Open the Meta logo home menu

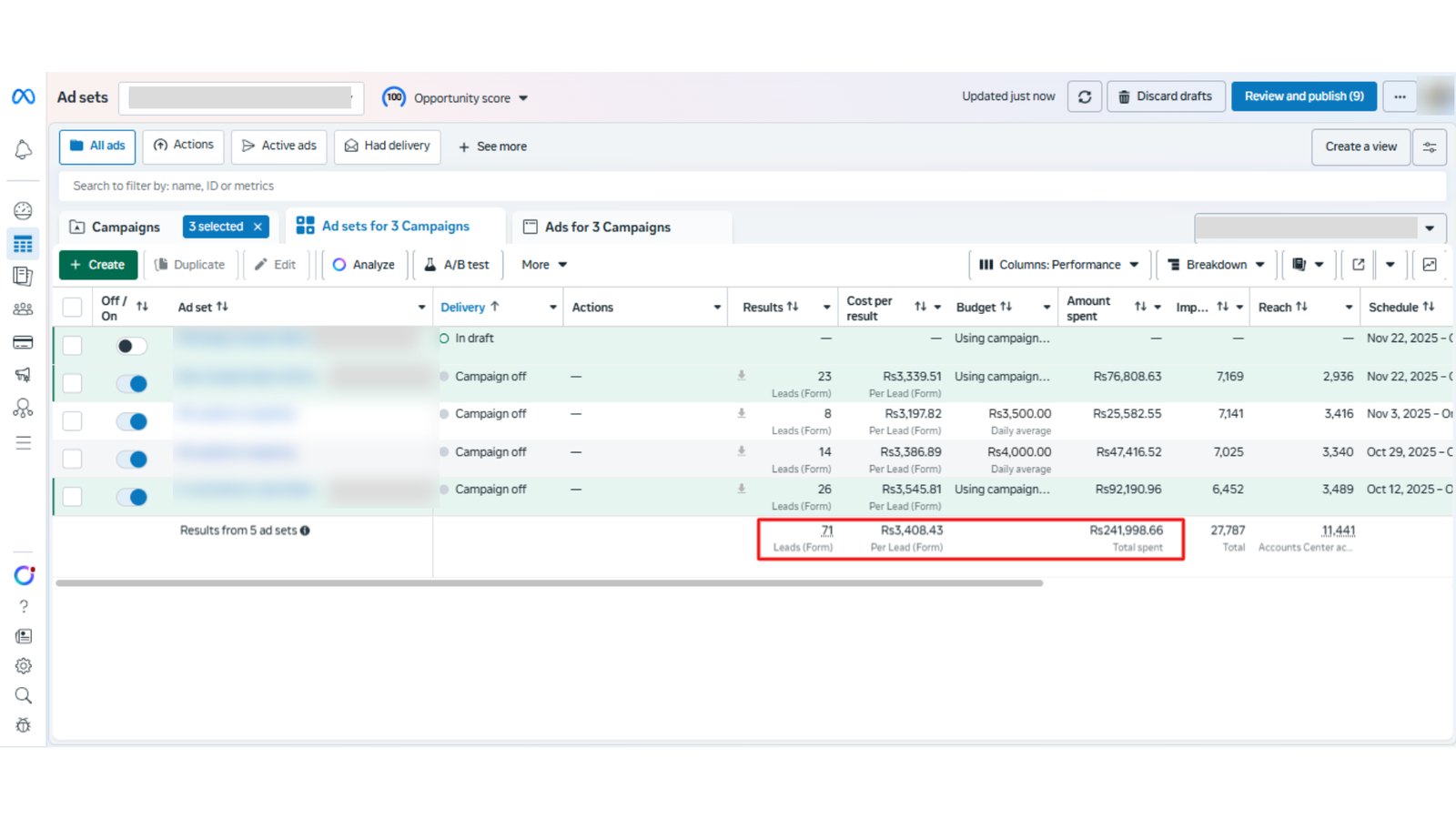tap(24, 96)
